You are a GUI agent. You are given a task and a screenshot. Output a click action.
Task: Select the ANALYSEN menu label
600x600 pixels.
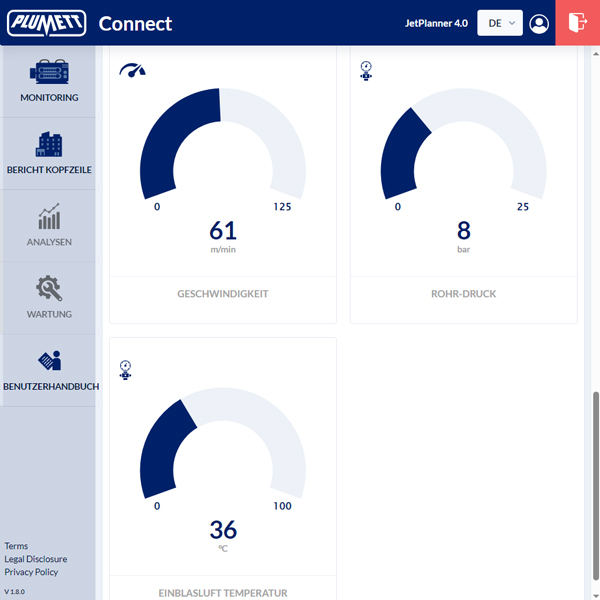(x=49, y=242)
